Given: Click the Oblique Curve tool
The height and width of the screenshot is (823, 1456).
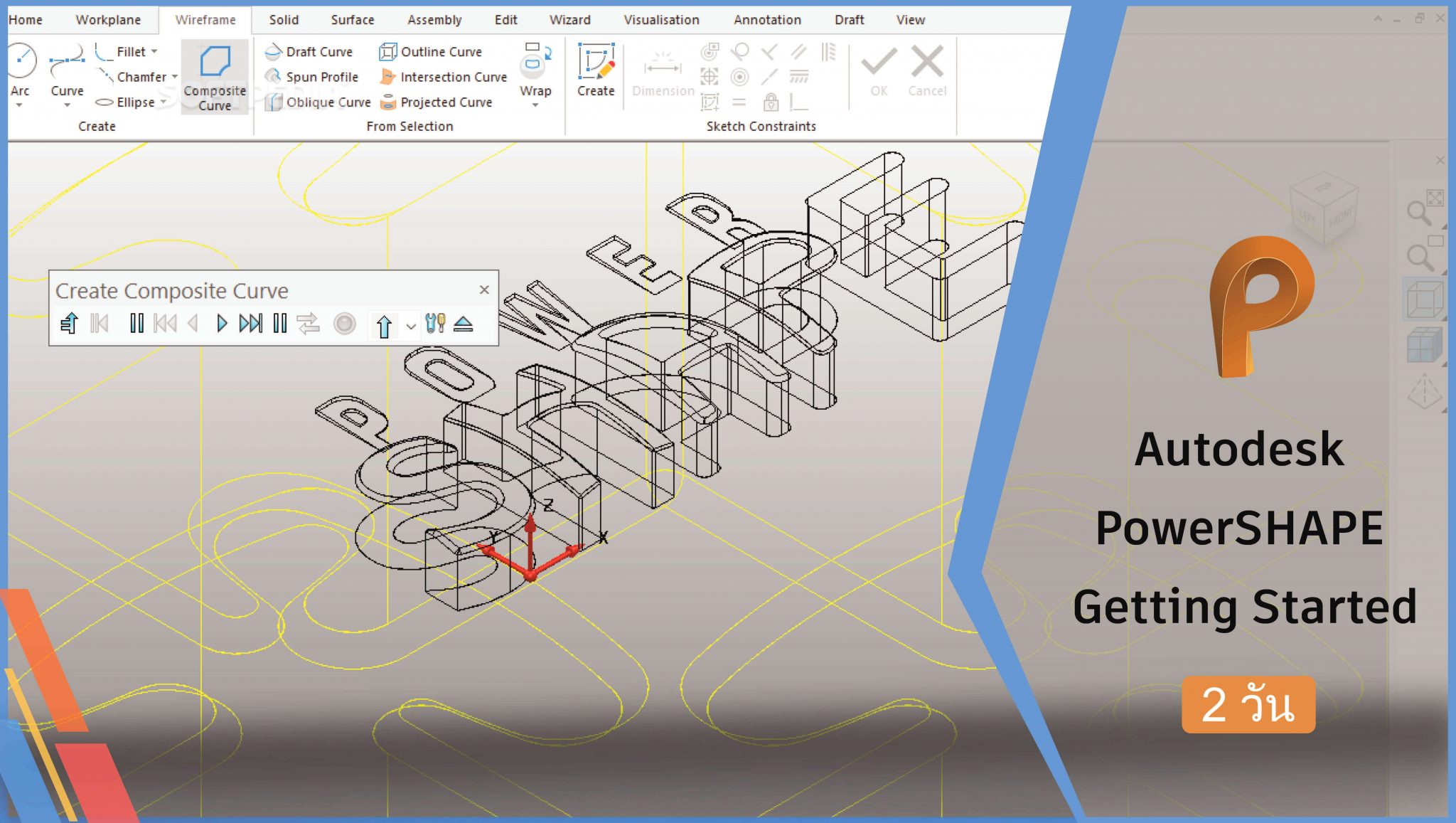Looking at the screenshot, I should (318, 102).
